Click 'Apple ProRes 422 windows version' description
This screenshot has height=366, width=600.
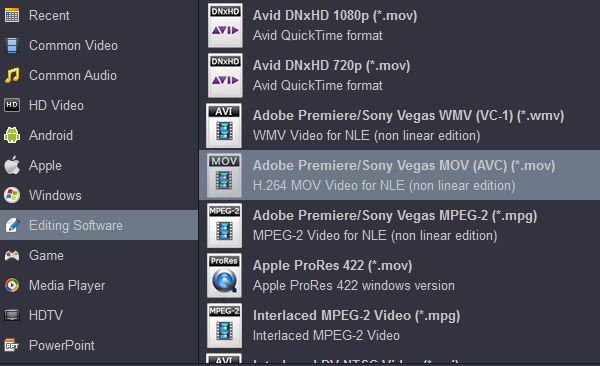tap(354, 286)
